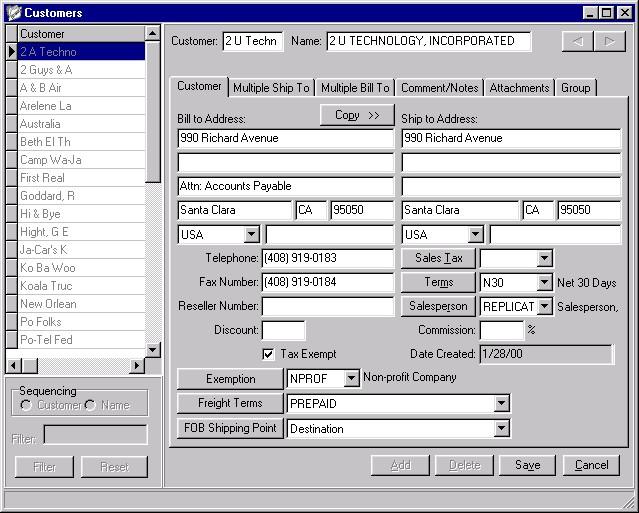This screenshot has height=513, width=639.
Task: Switch to the Multiple Ship To tab
Action: click(271, 88)
